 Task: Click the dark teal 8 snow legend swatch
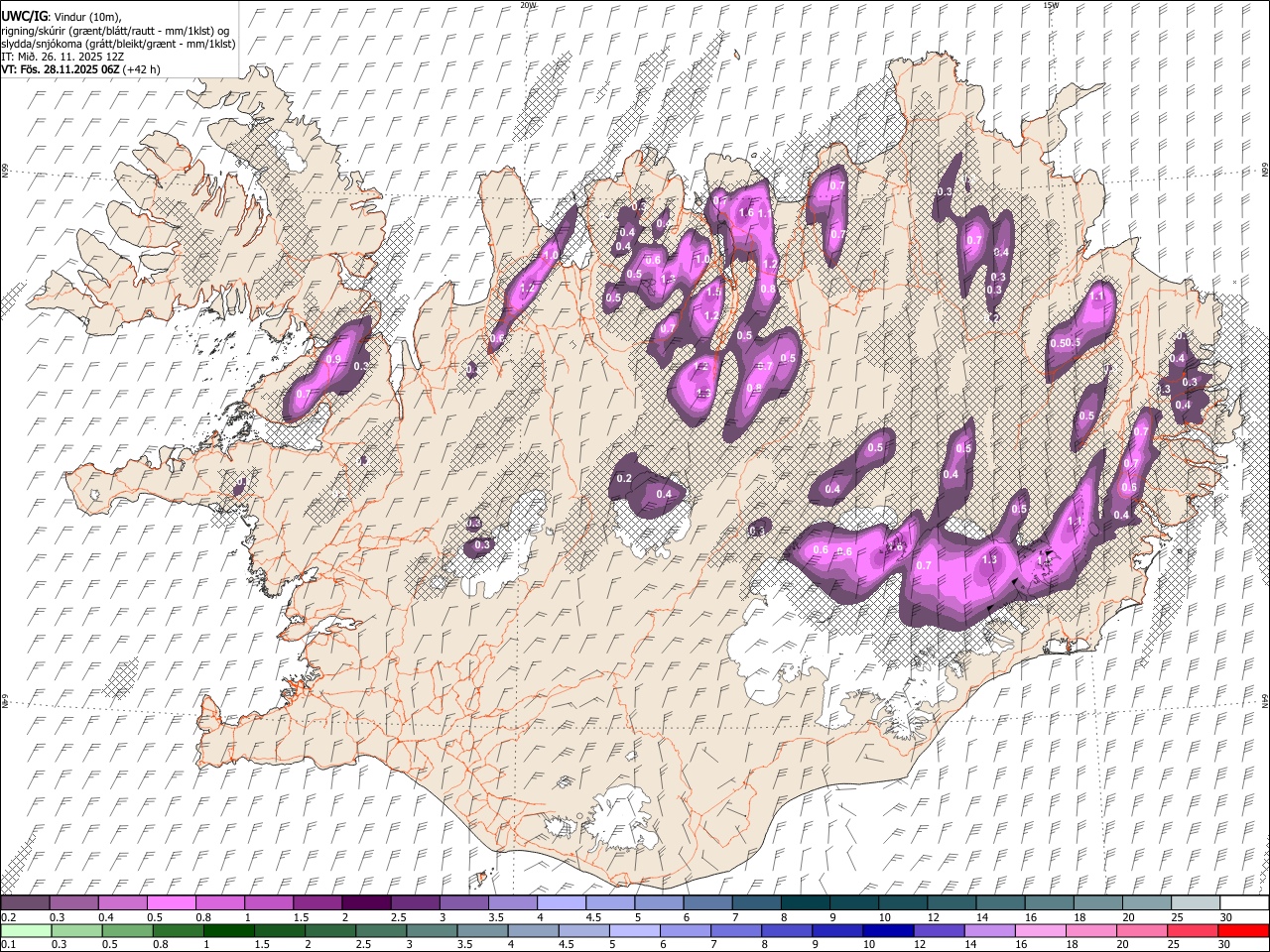[805, 903]
